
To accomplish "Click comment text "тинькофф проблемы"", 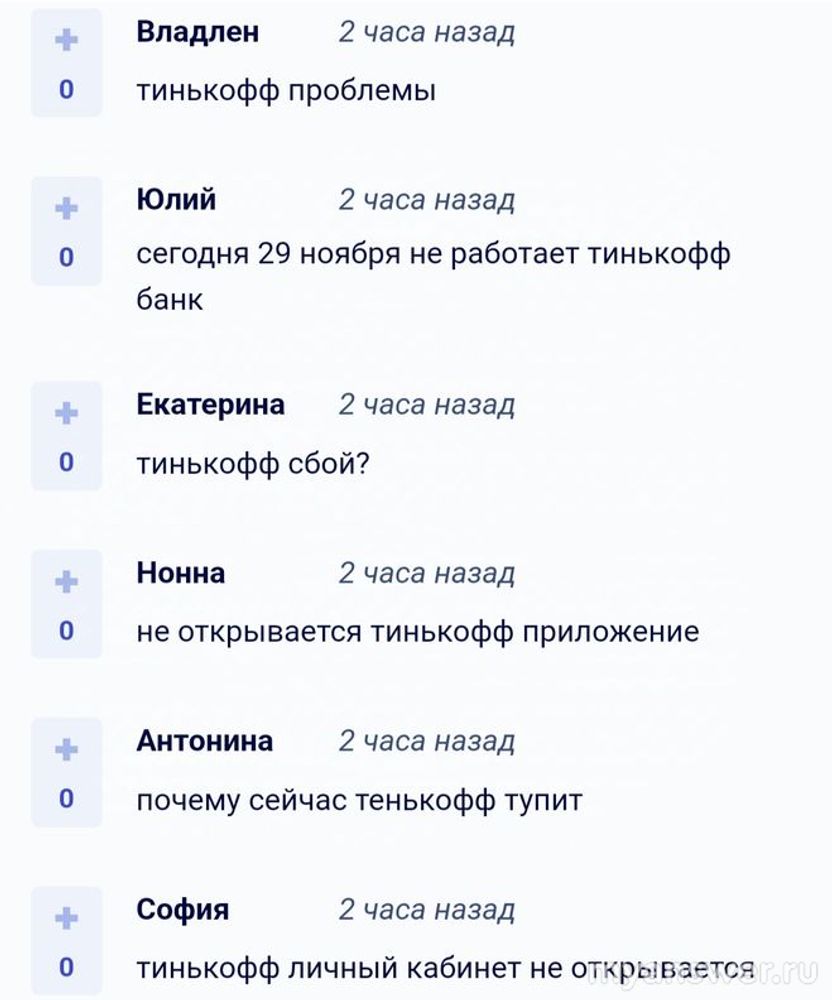I will [286, 91].
